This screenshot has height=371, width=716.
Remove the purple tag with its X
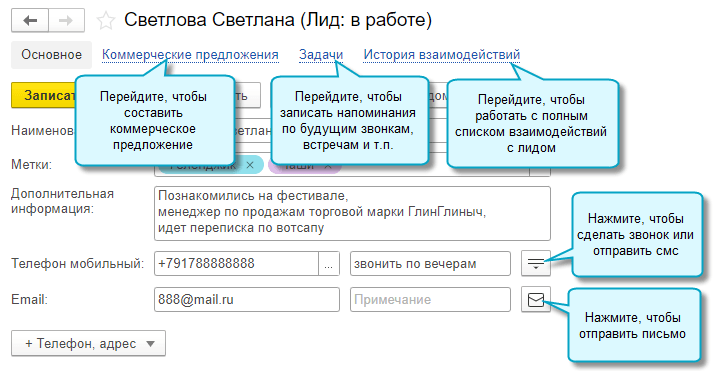(x=328, y=165)
